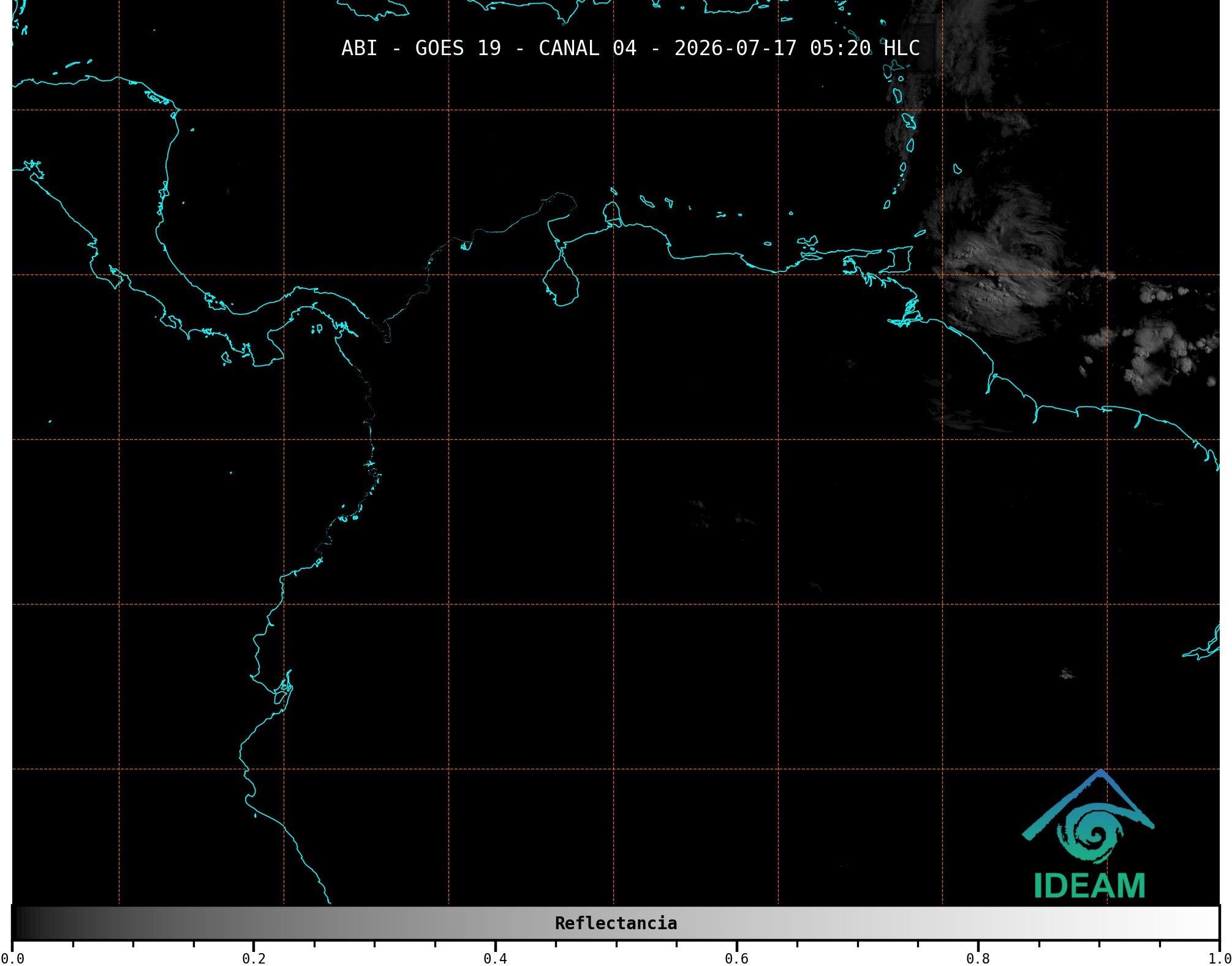The width and height of the screenshot is (1232, 966).
Task: Click the reflectance colorbar gradient
Action: 616,923
